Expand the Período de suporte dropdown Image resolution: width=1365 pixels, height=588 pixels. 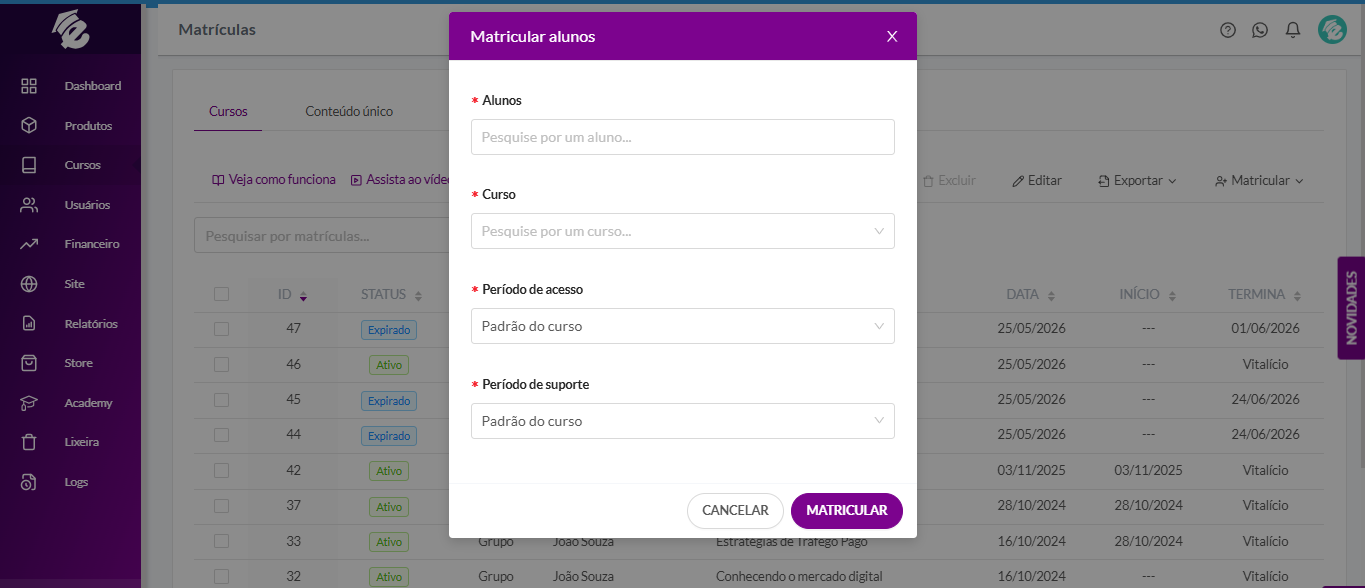pyautogui.click(x=683, y=421)
